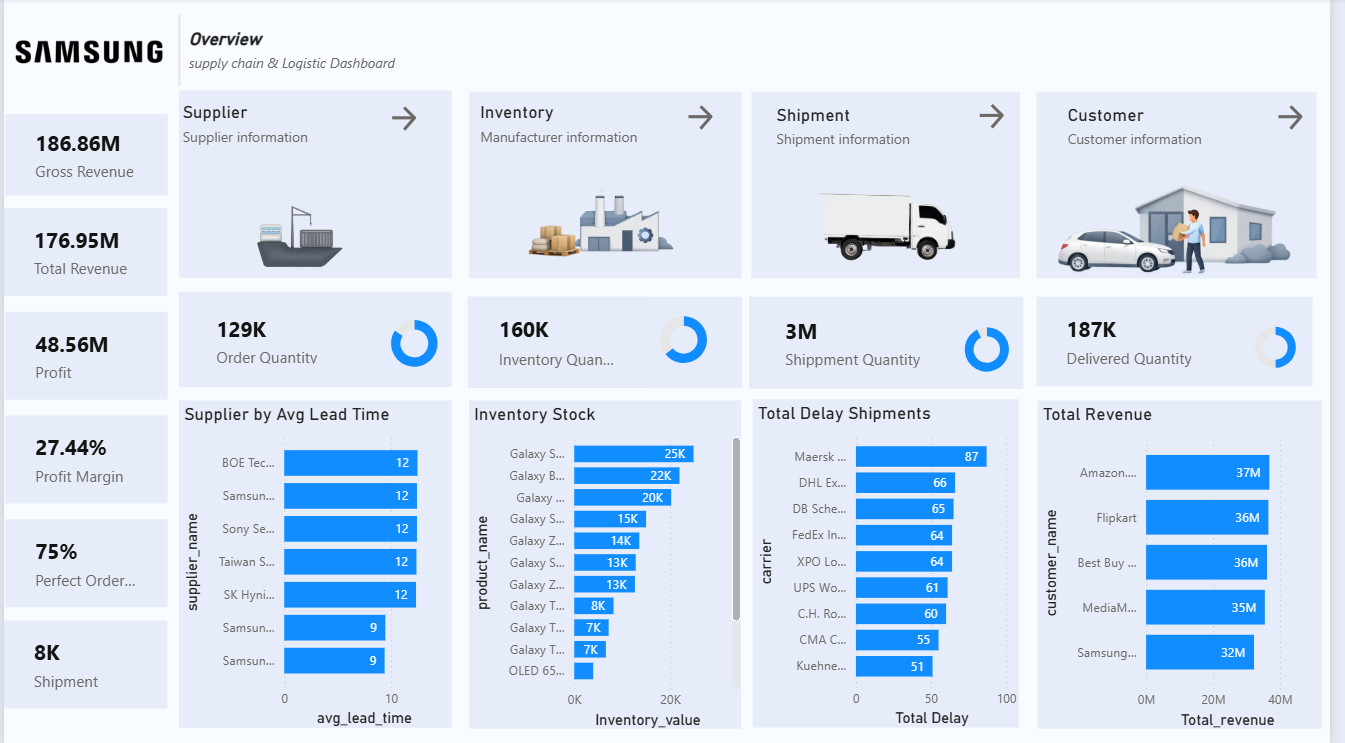Click the Total_revenue axis label

click(1228, 720)
